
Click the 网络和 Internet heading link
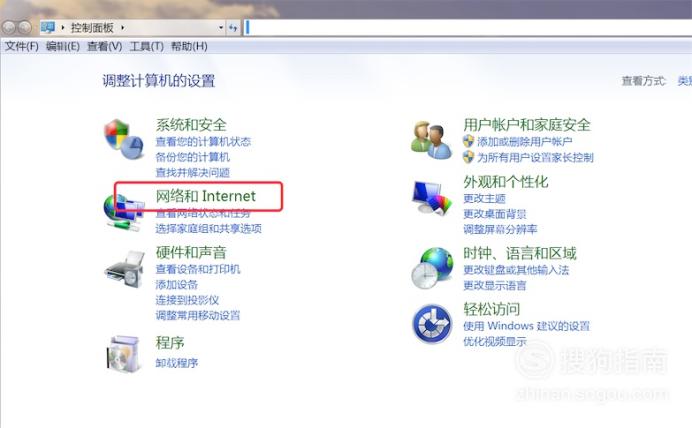[206, 196]
